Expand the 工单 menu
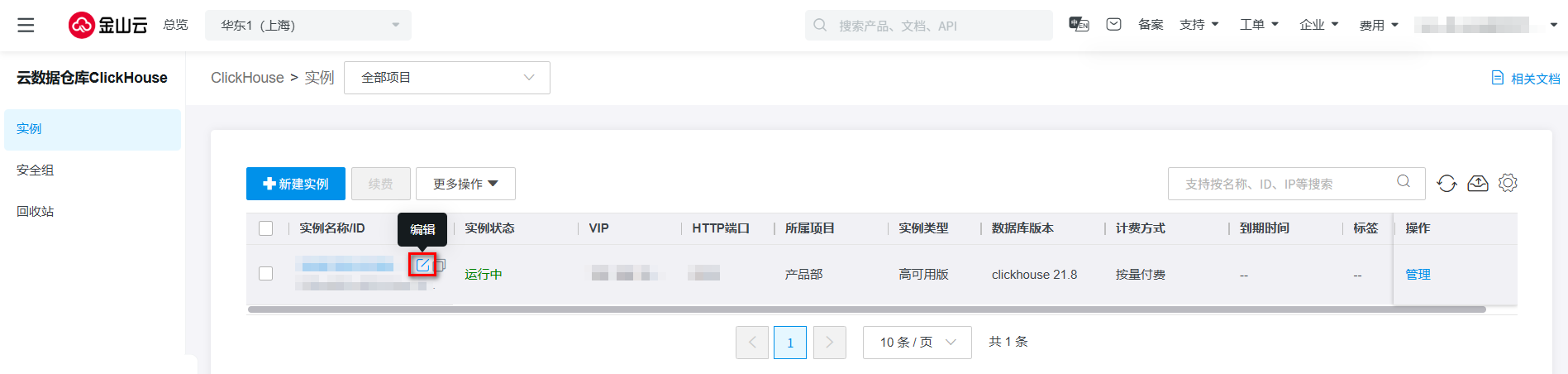 [x=1259, y=25]
